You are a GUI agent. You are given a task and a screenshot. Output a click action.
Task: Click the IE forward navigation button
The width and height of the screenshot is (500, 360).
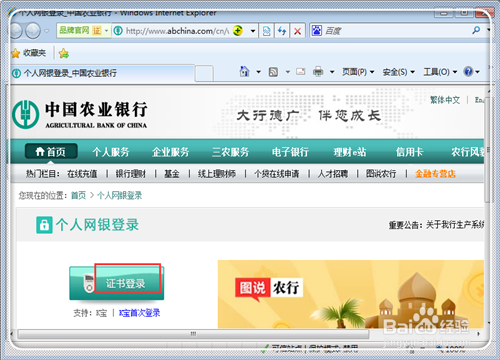33,31
